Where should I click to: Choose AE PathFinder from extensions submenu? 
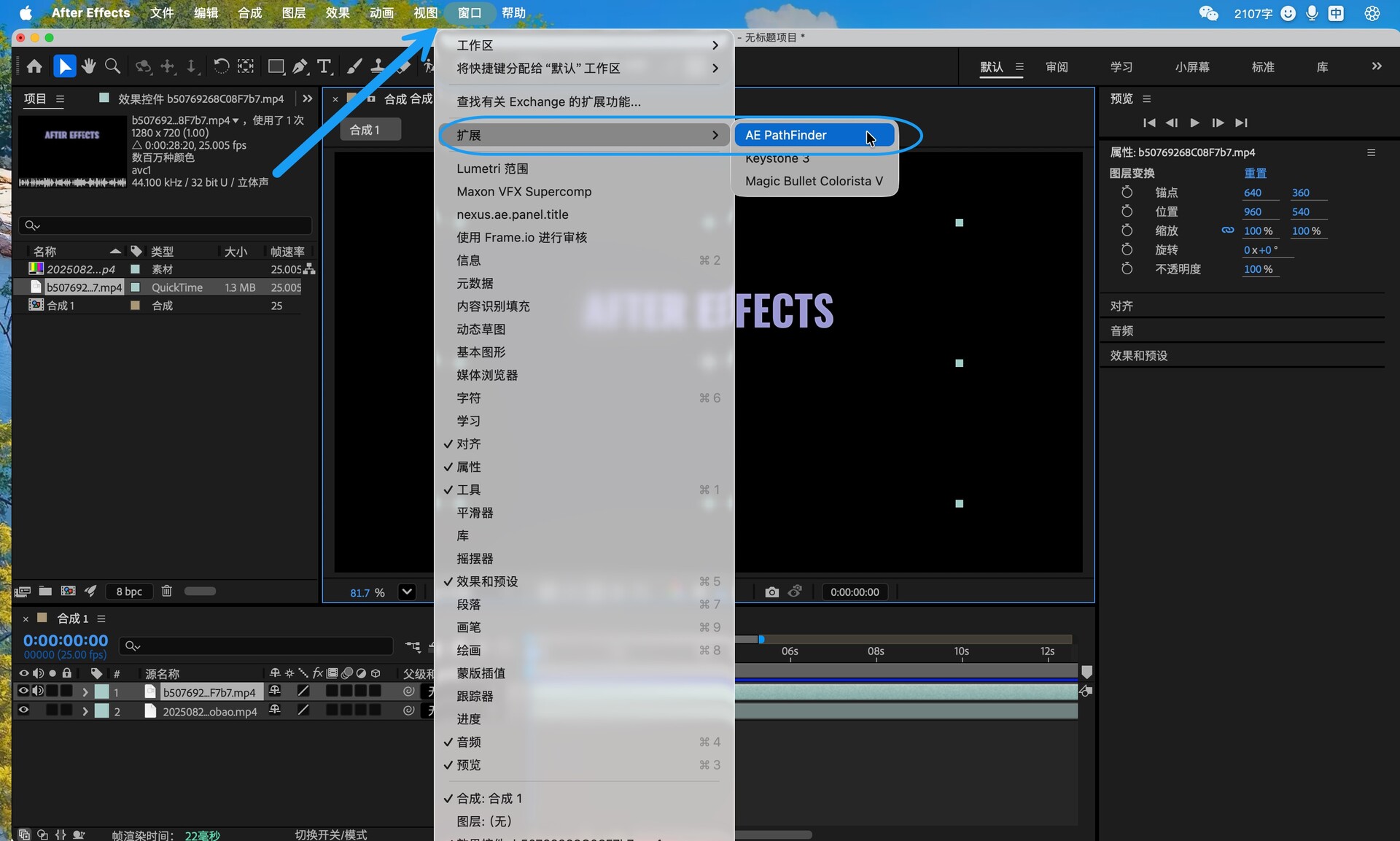786,135
